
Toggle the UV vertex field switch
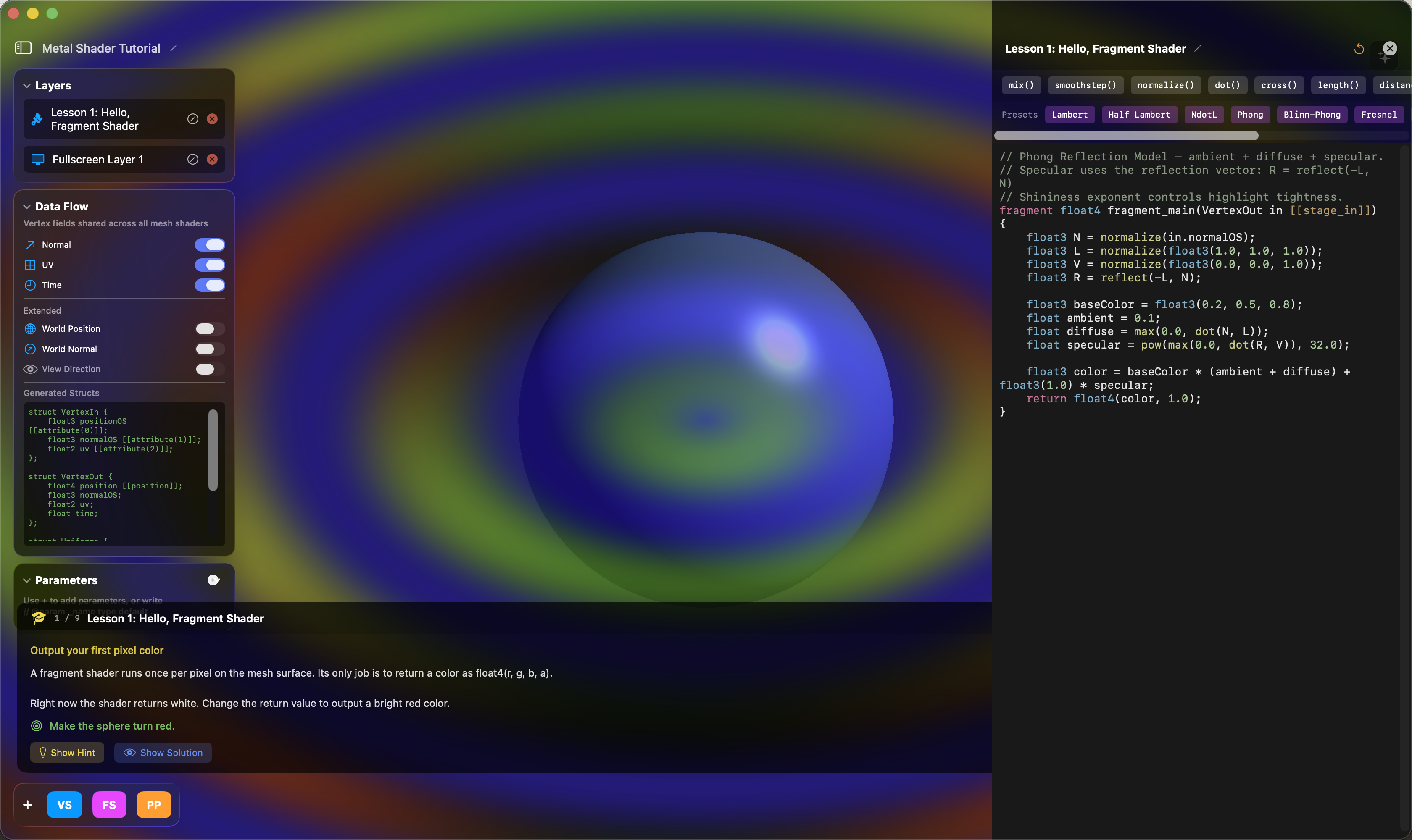pyautogui.click(x=210, y=265)
